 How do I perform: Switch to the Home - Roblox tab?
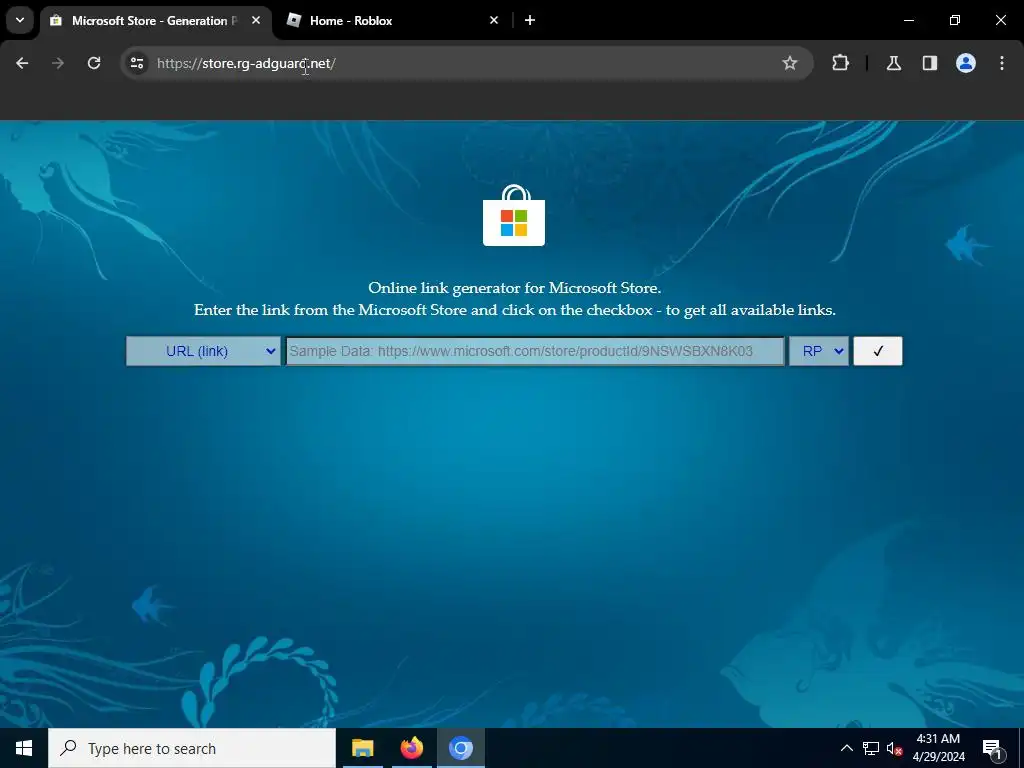pos(392,20)
